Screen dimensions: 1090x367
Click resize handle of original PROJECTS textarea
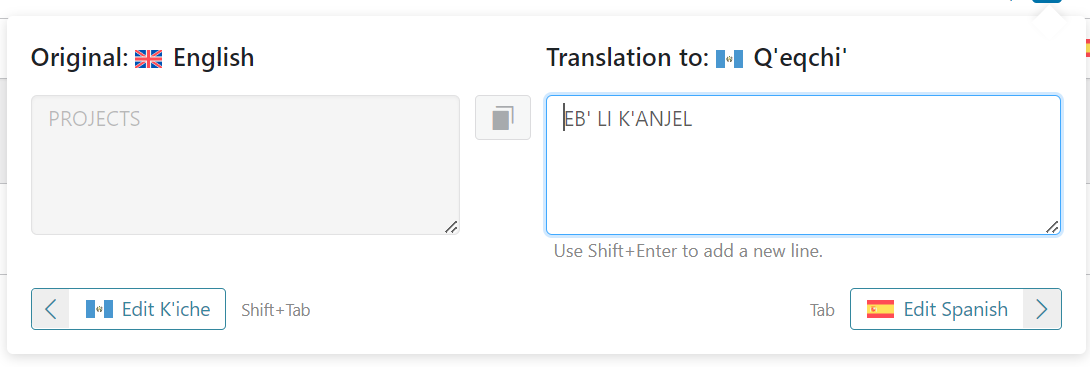pyautogui.click(x=450, y=227)
